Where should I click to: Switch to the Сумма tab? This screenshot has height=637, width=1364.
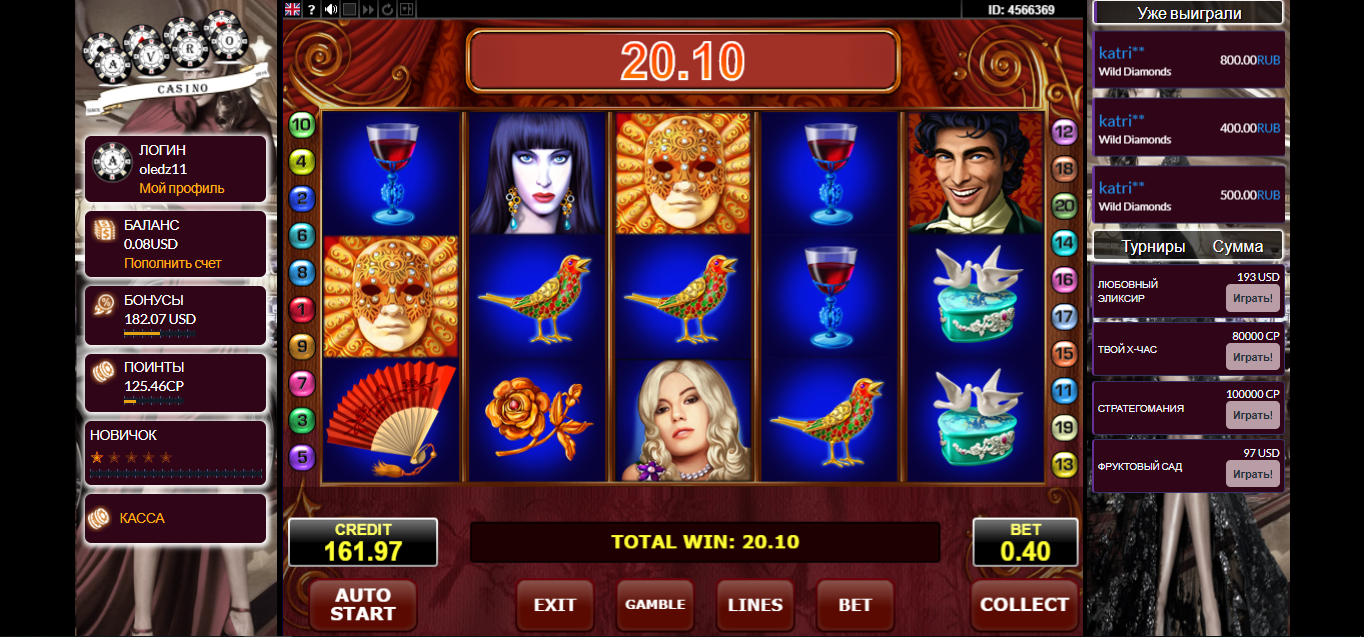coord(1238,246)
